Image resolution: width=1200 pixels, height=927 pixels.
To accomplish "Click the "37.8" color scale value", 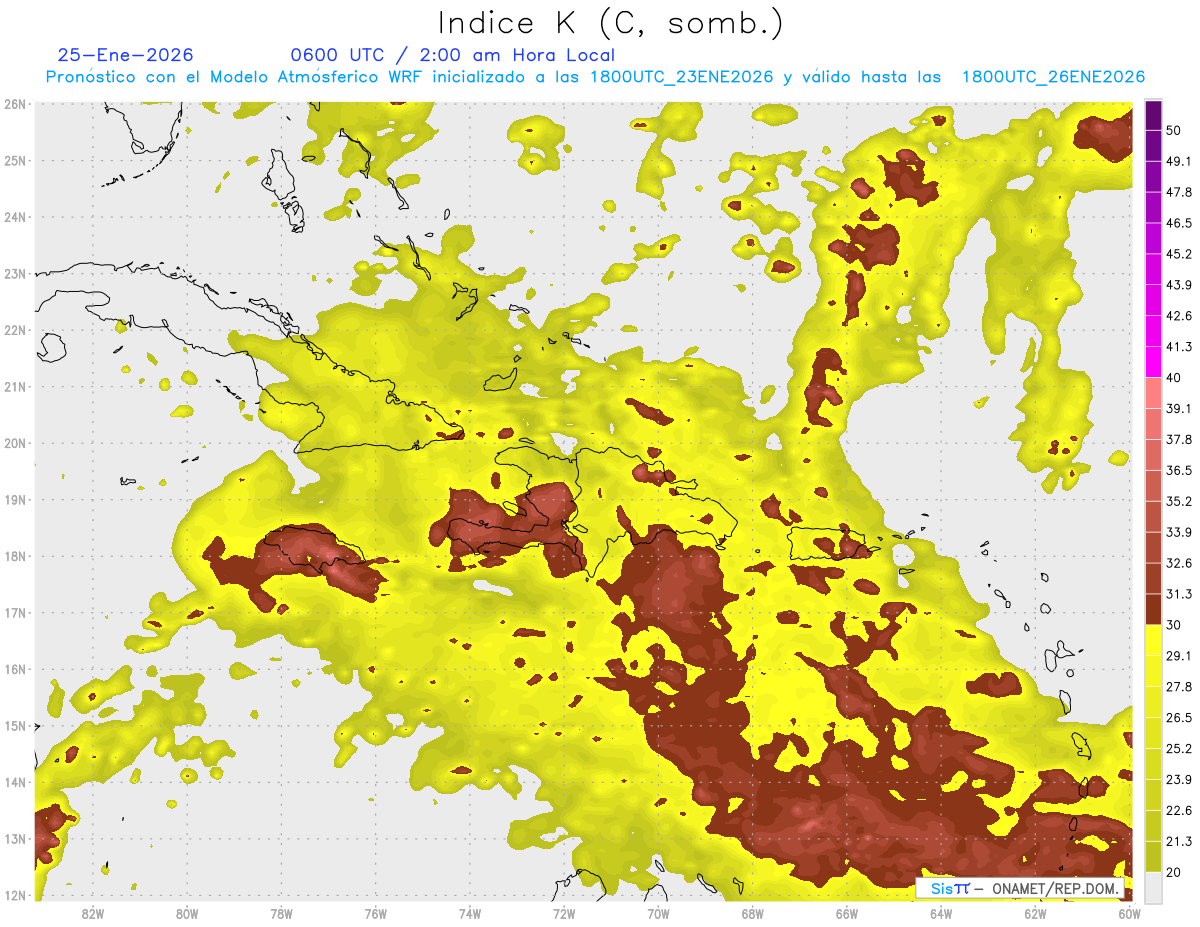I will (x=1179, y=439).
